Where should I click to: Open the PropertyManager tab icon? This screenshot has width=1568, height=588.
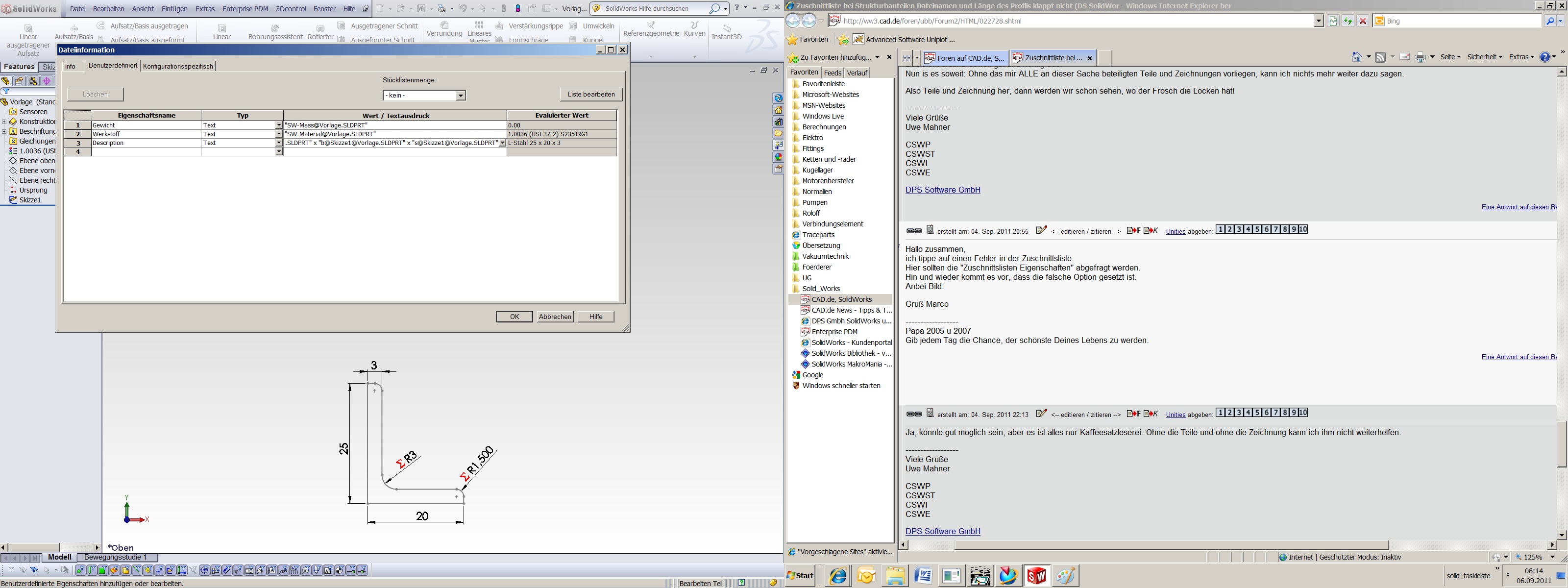point(20,81)
